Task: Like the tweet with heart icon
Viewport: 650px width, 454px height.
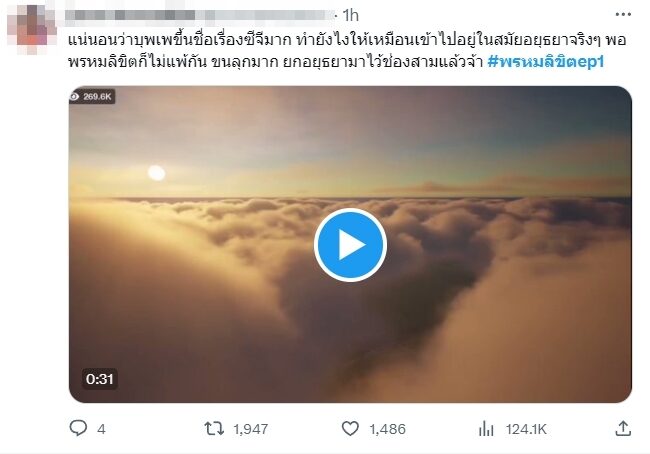Action: (350, 428)
